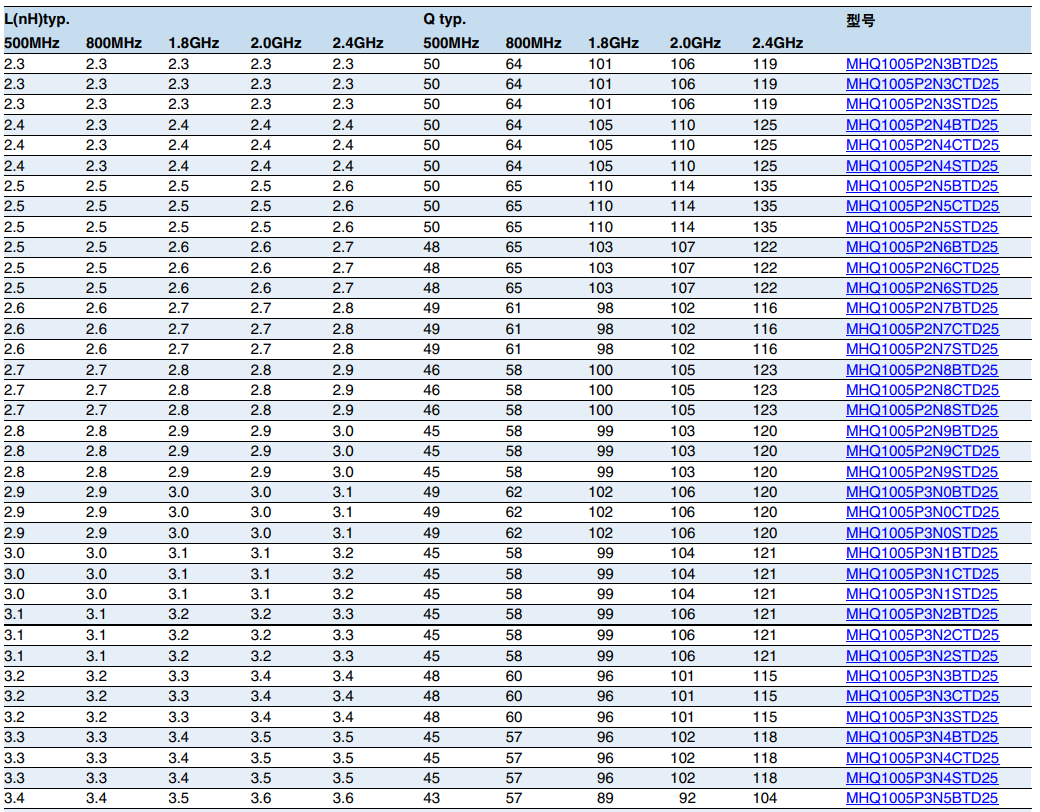Open the MHQ1005P2N3CTD25 part link

click(x=923, y=84)
